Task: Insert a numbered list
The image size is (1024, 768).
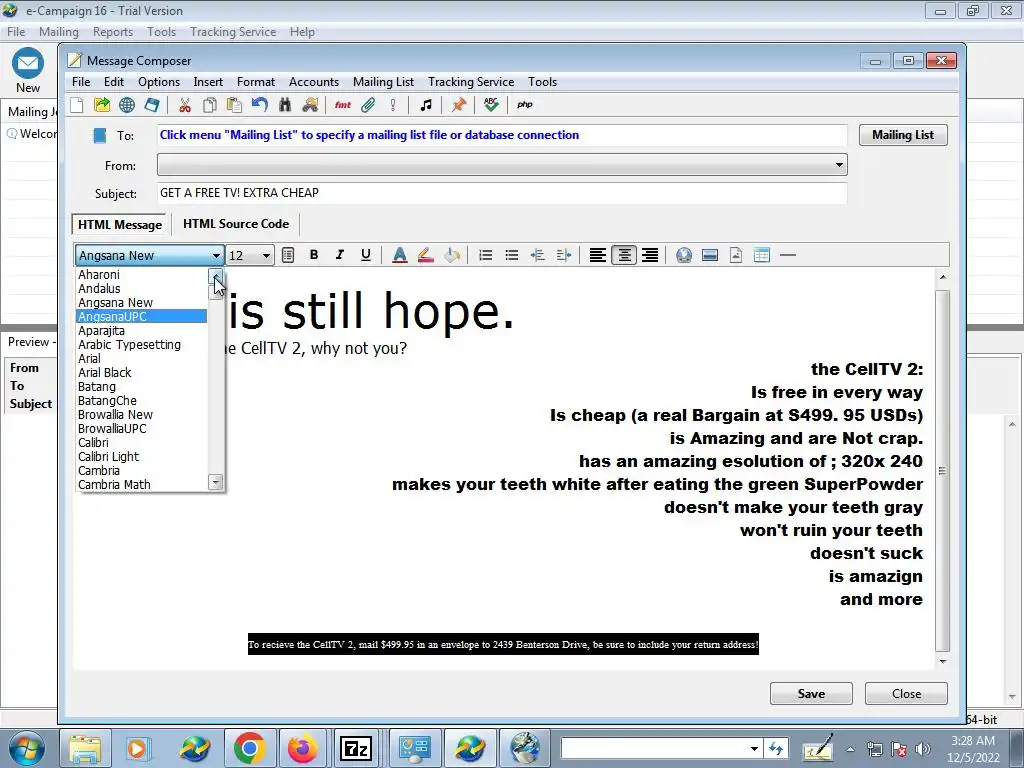Action: [485, 255]
